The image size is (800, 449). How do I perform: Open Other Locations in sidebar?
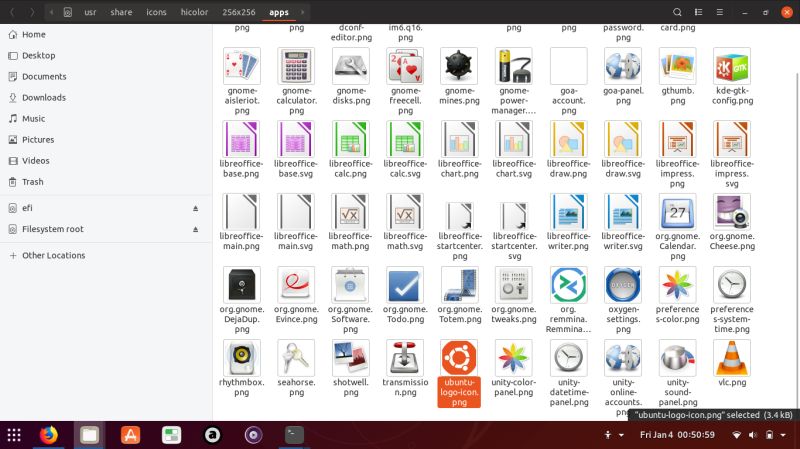click(x=106, y=255)
